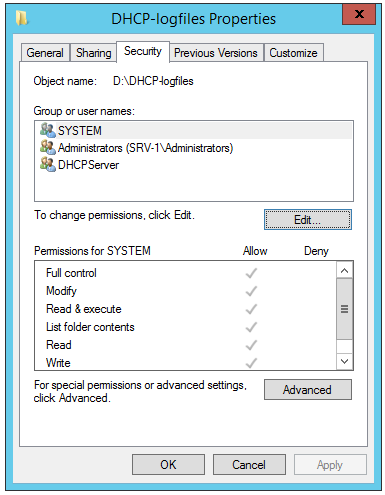This screenshot has width=385, height=495.
Task: Click Edit... to change permissions
Action: 308,220
